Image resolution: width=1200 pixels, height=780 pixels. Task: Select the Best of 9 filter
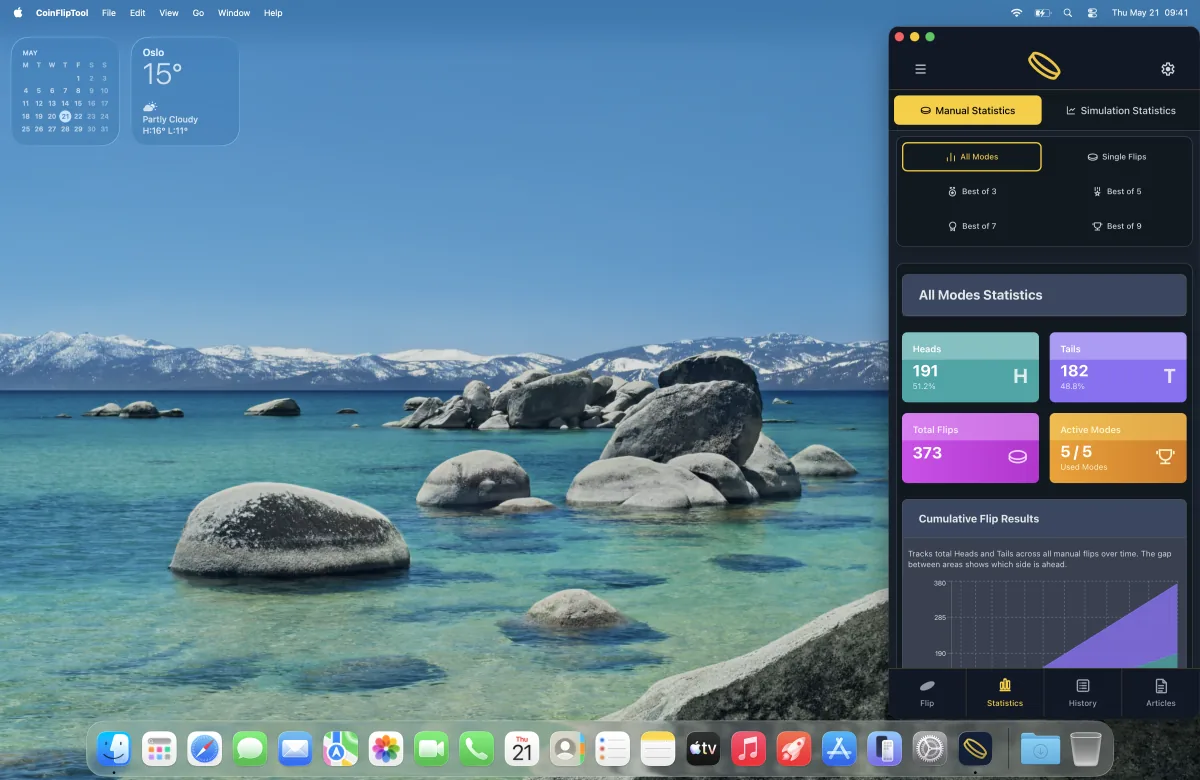(1117, 226)
